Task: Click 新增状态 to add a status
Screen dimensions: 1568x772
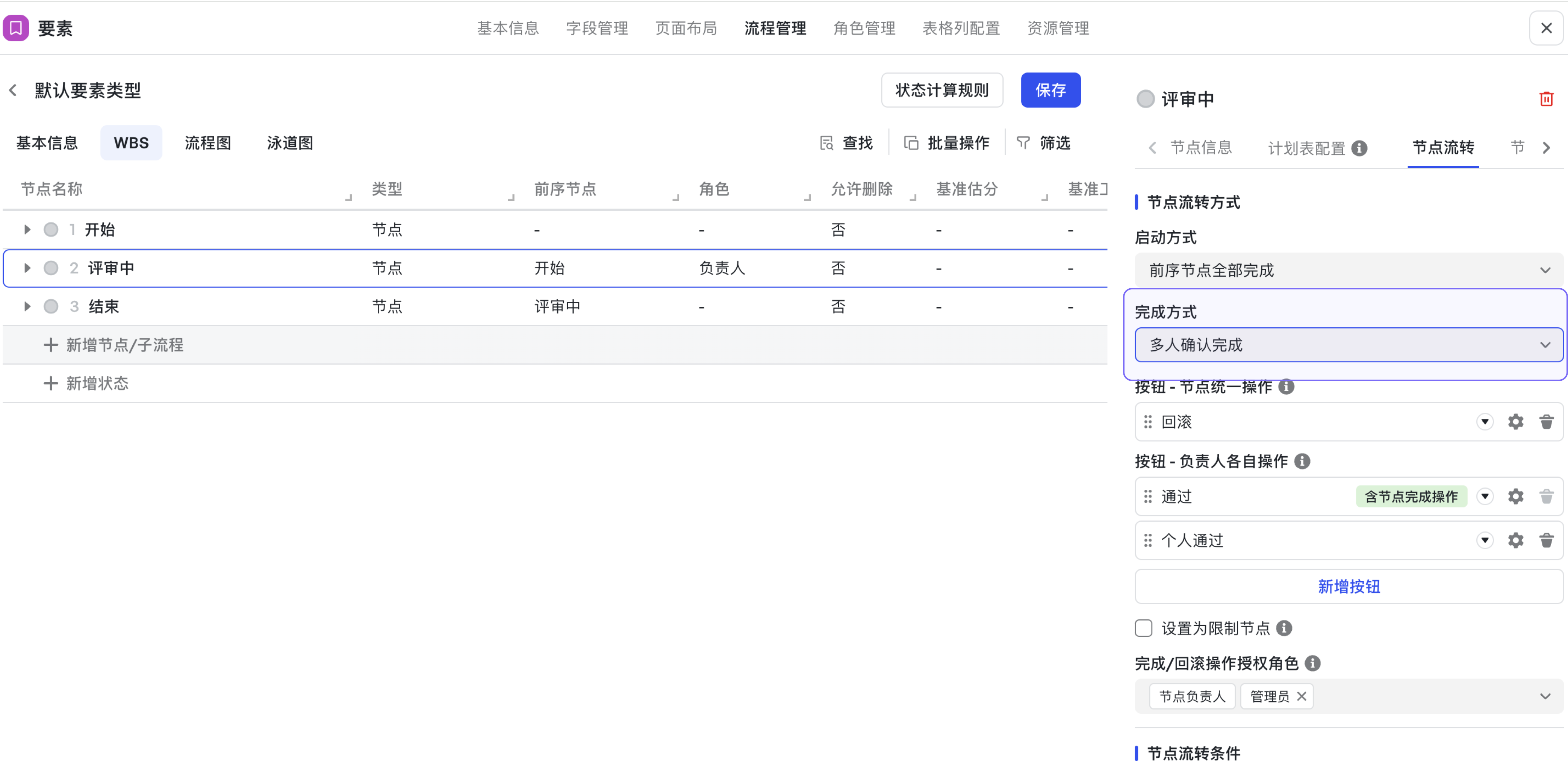Action: 97,384
